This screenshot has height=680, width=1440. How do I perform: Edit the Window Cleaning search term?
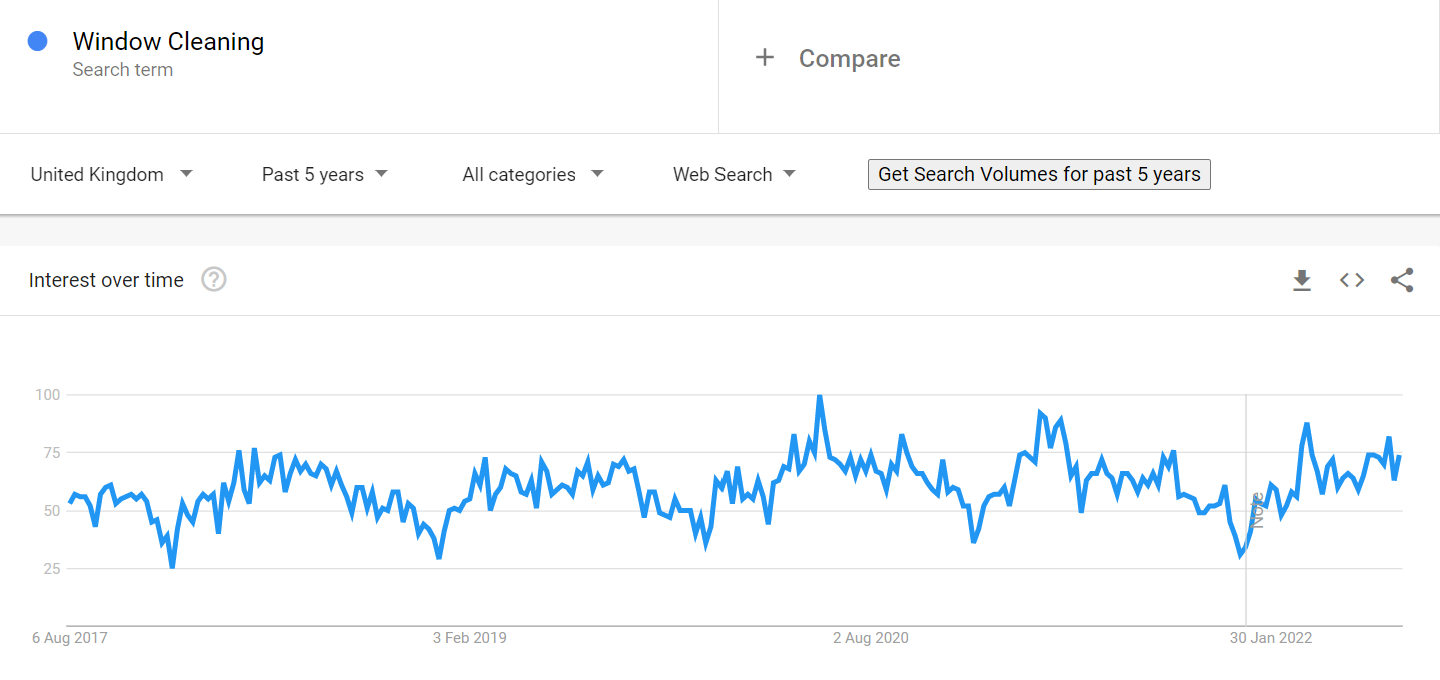(168, 42)
